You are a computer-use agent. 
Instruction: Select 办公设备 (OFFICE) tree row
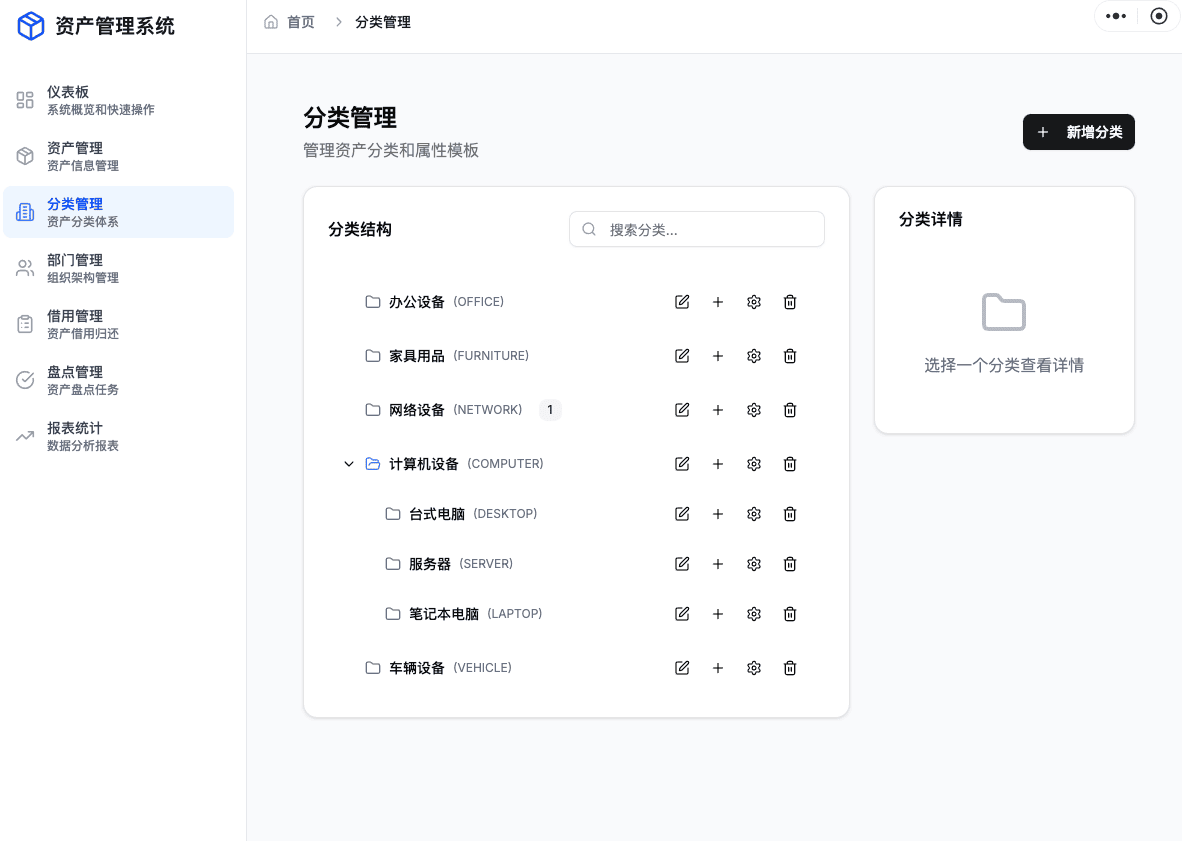(x=576, y=302)
